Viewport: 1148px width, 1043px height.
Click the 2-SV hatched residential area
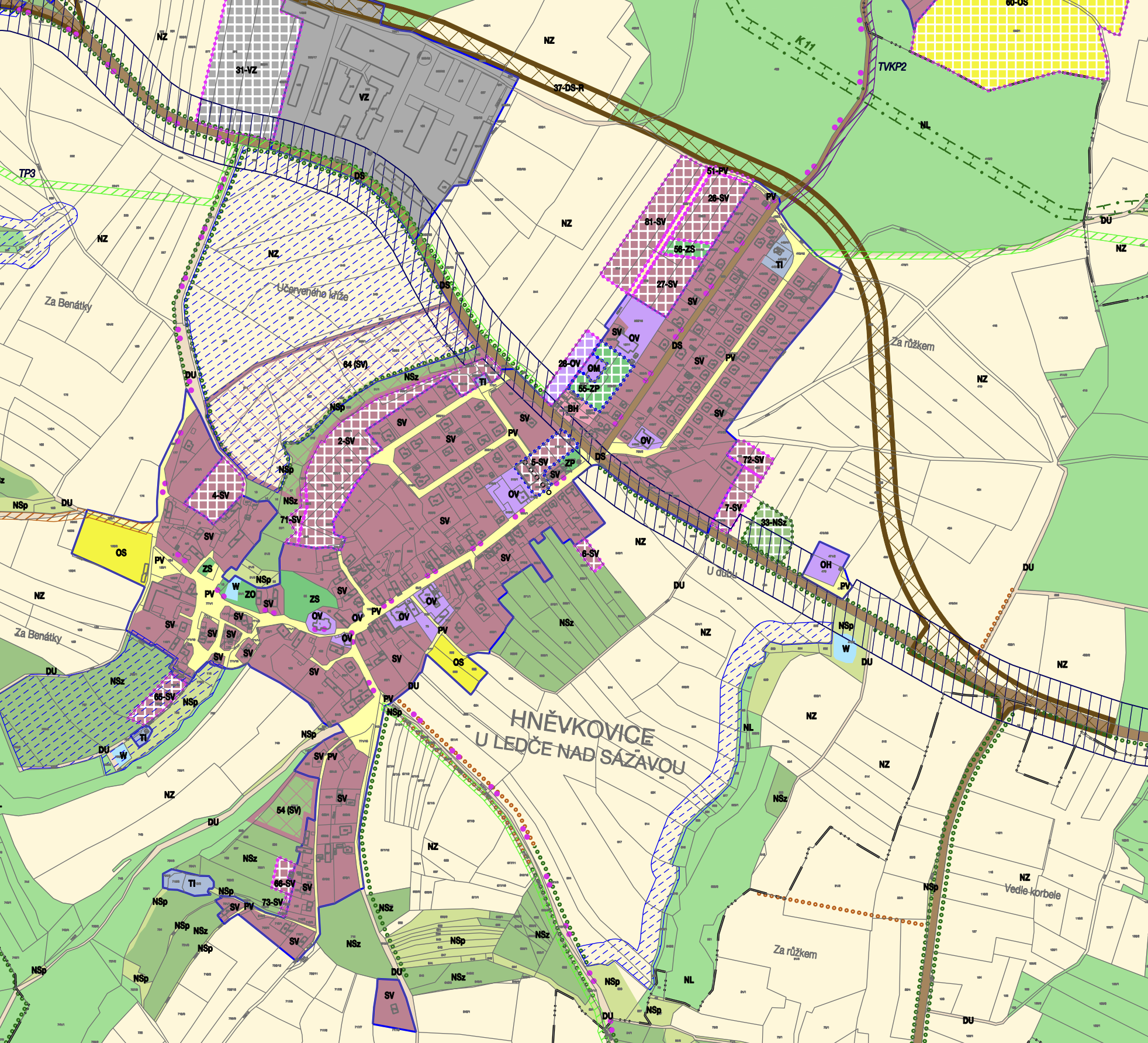tap(346, 441)
